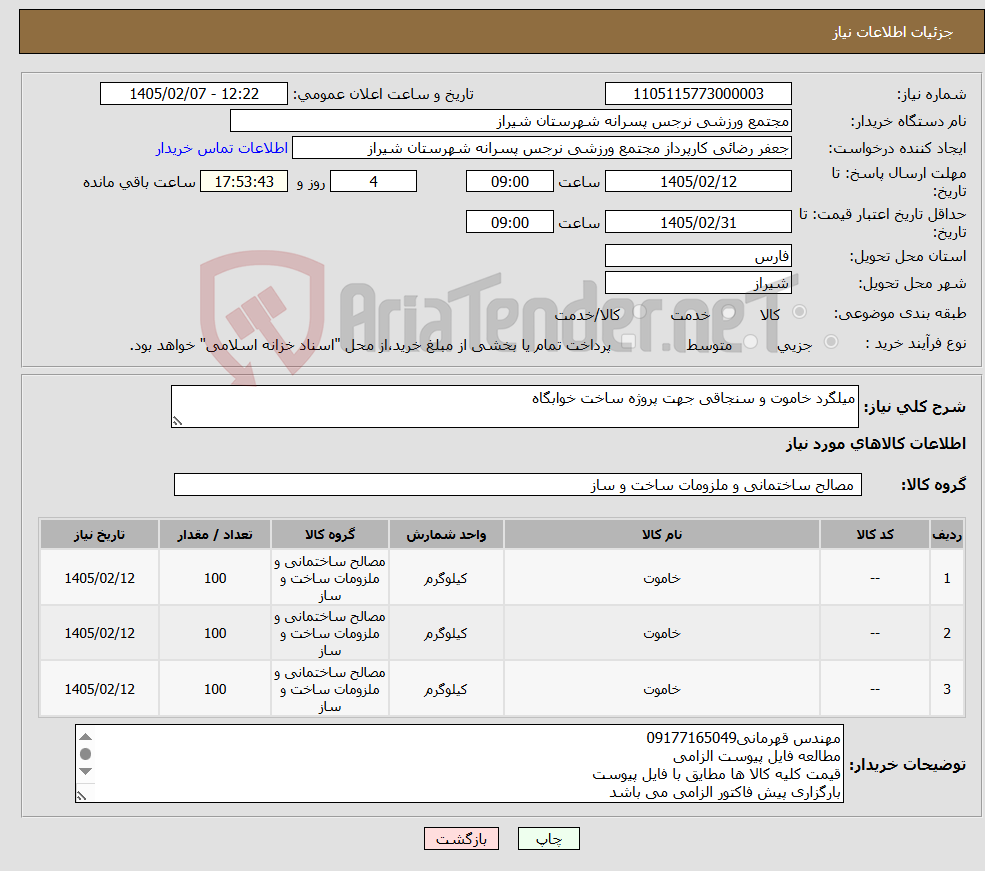
Task: Click the تاریخ نیاز column header
Action: coord(99,534)
